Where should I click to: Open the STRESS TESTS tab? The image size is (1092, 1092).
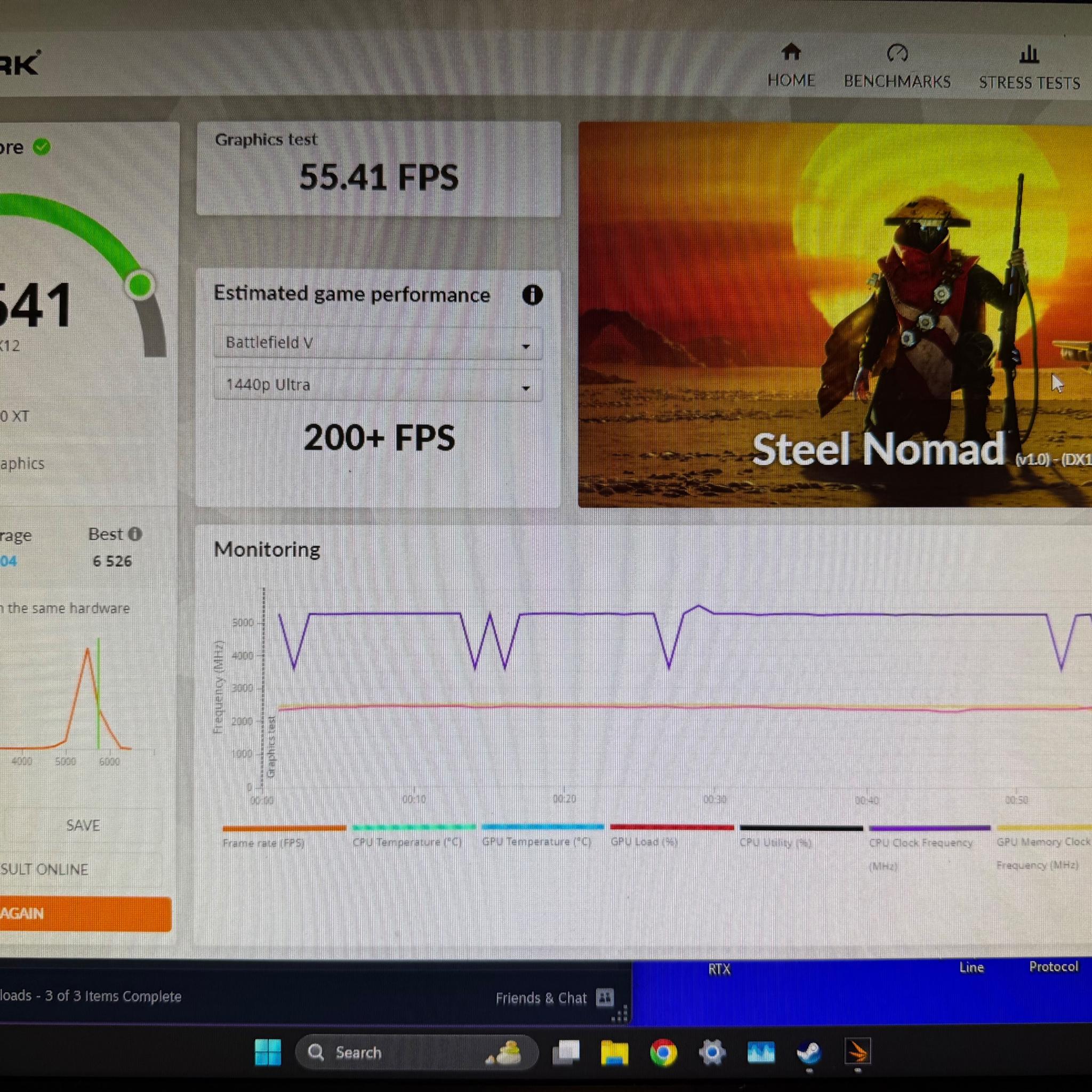click(1029, 68)
